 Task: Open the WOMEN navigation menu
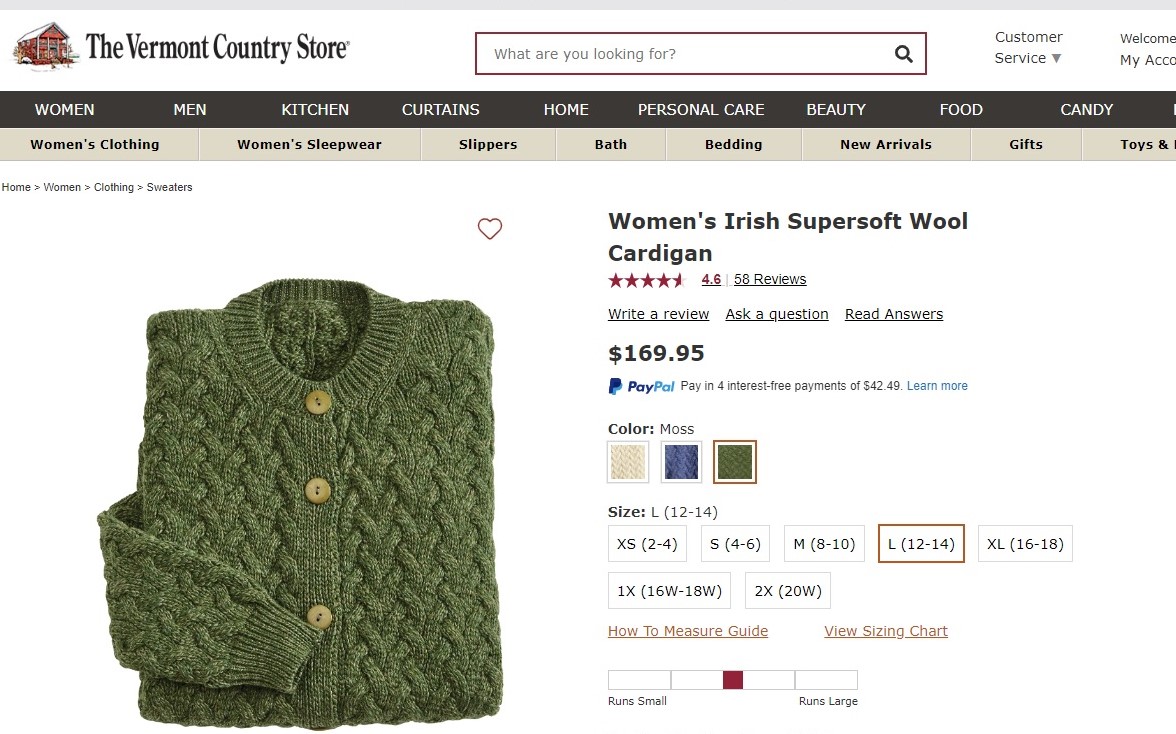(x=64, y=110)
